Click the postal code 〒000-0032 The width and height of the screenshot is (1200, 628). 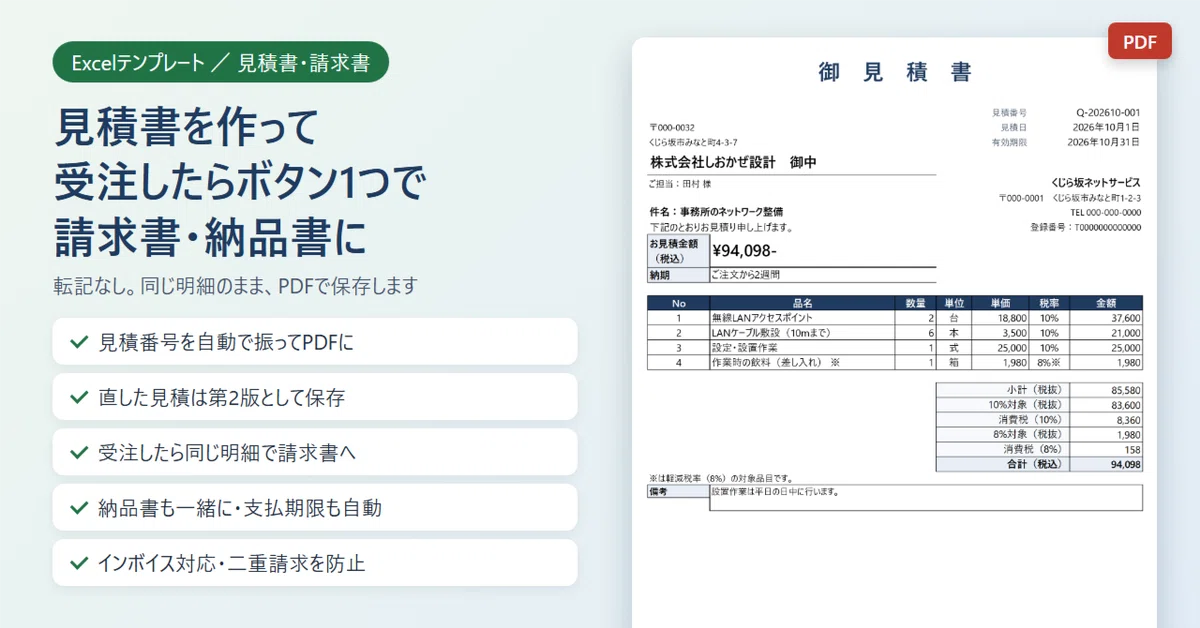[x=672, y=128]
